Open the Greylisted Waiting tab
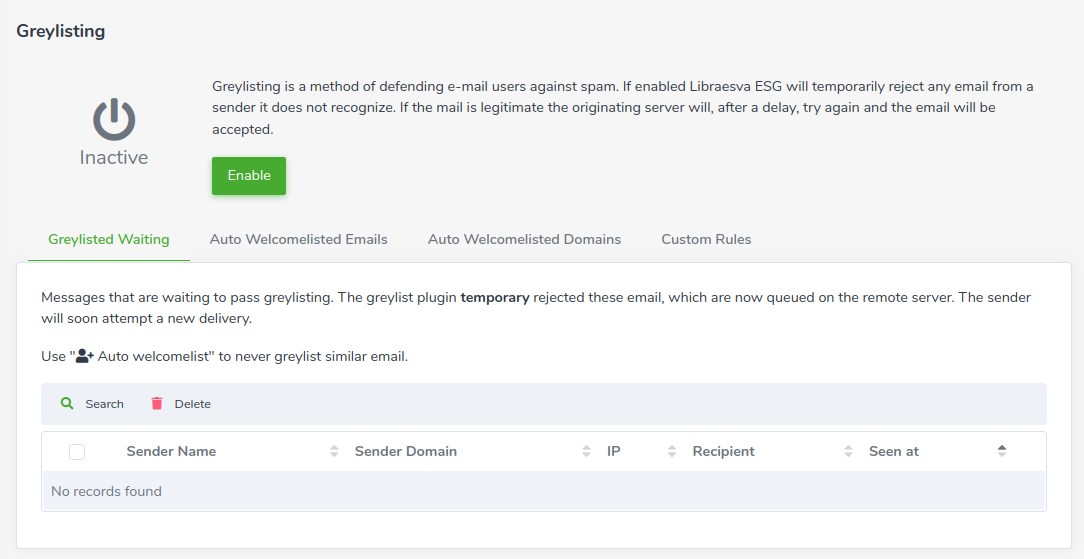Image resolution: width=1084 pixels, height=559 pixels. click(109, 240)
